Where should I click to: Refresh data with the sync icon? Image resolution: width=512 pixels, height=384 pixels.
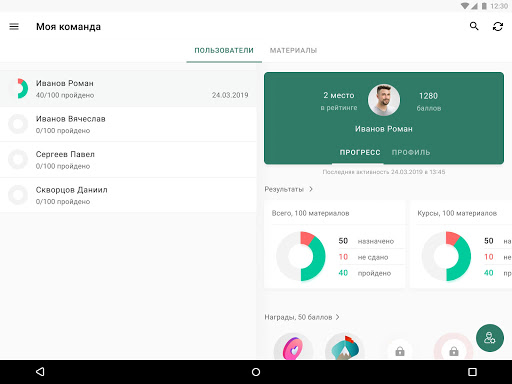coord(498,27)
